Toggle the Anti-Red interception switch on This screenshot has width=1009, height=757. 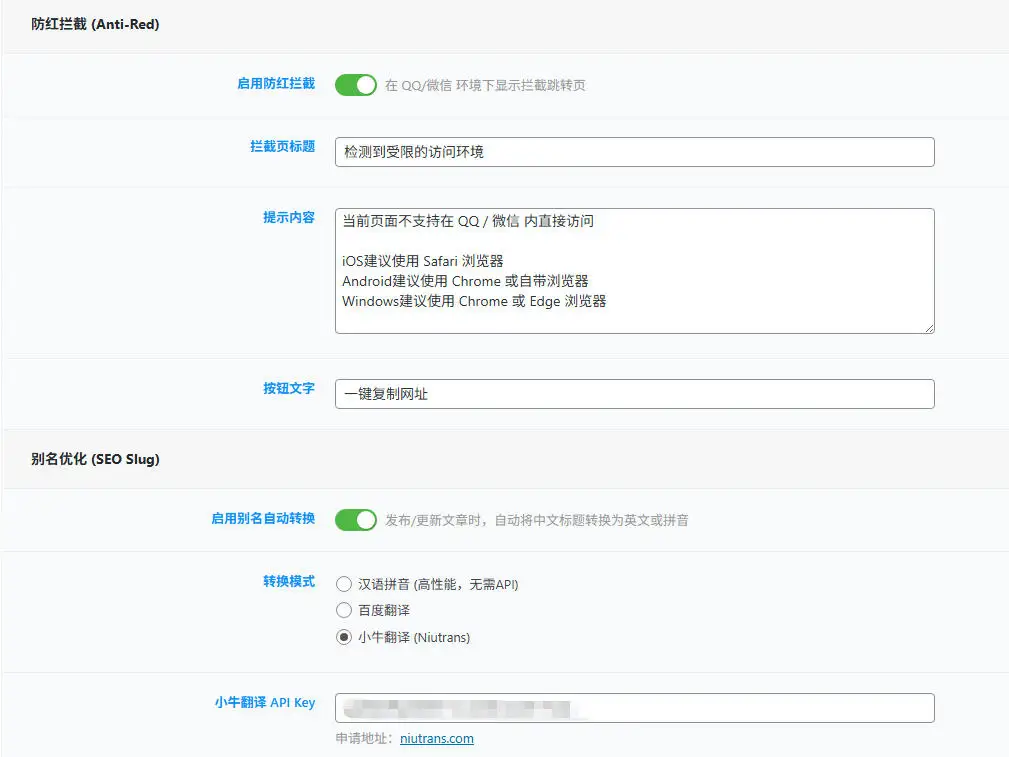(355, 85)
